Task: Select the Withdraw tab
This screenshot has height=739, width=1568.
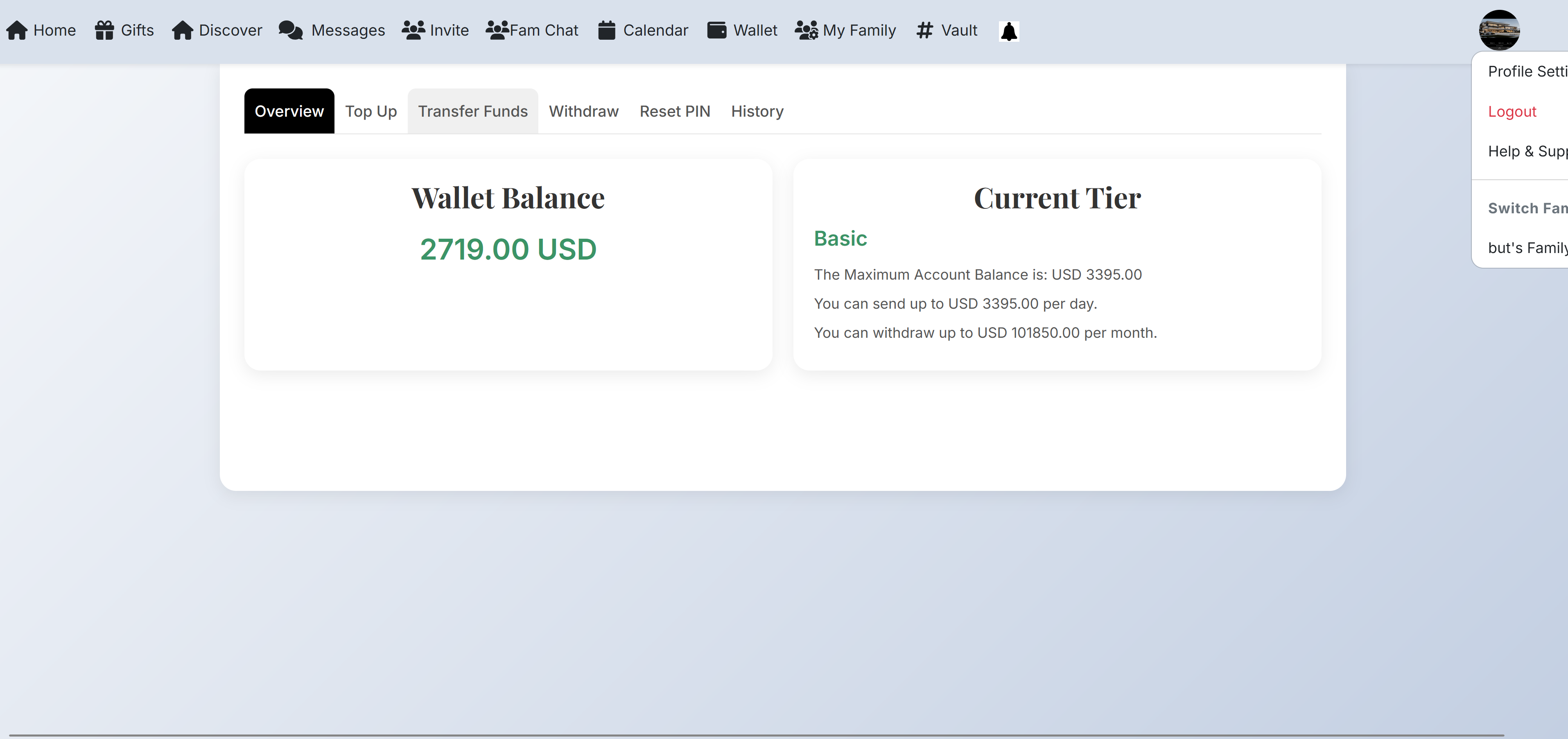Action: coord(583,111)
